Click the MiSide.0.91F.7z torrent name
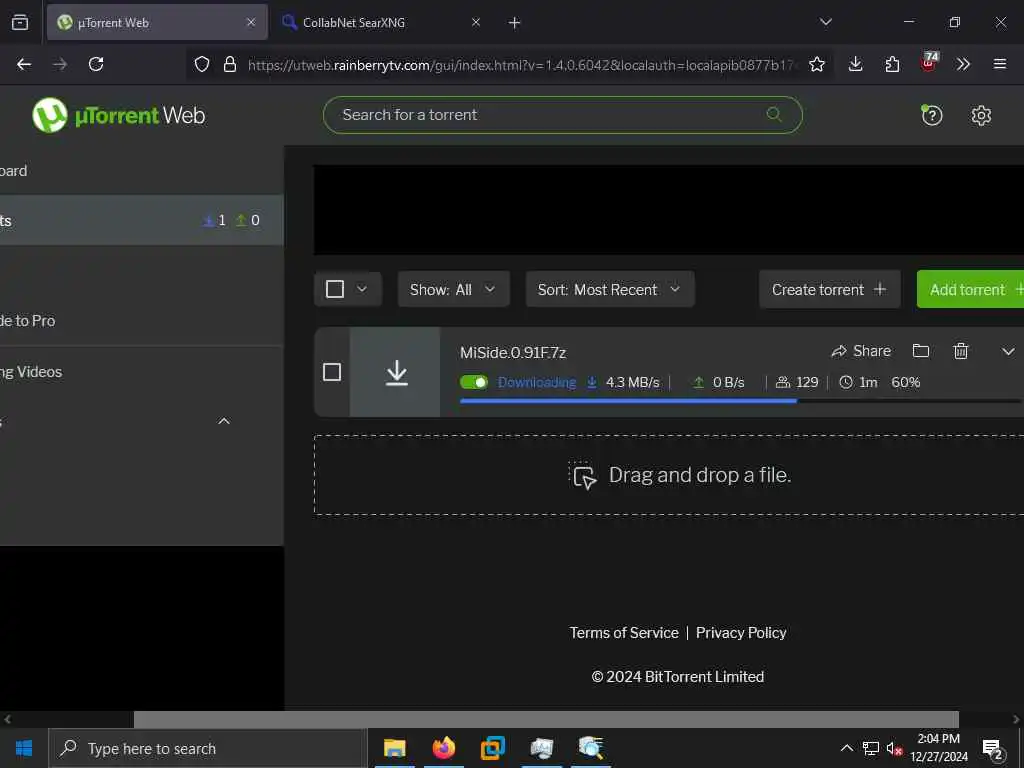 (x=513, y=353)
